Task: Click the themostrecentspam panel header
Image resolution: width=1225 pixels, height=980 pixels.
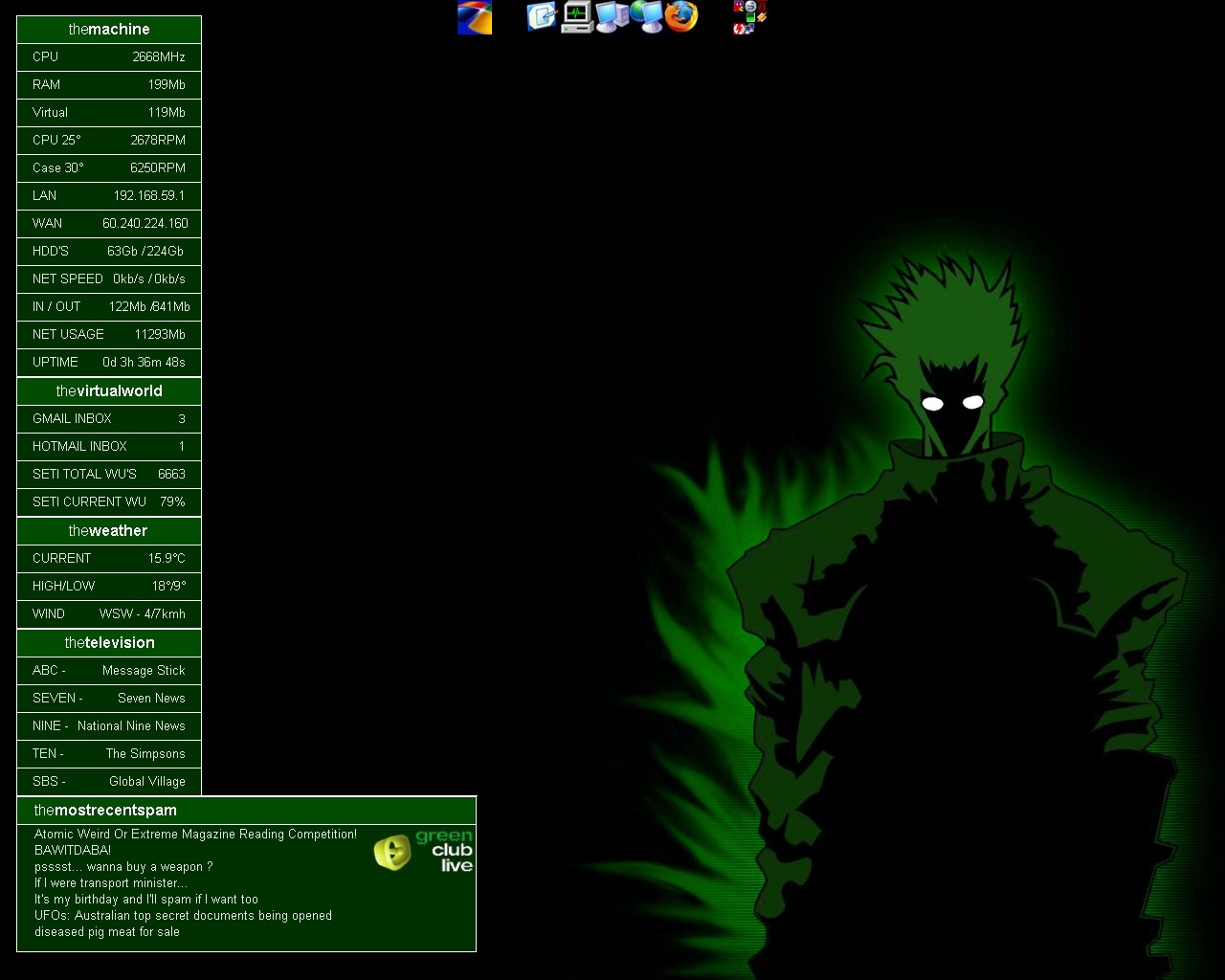Action: [246, 811]
